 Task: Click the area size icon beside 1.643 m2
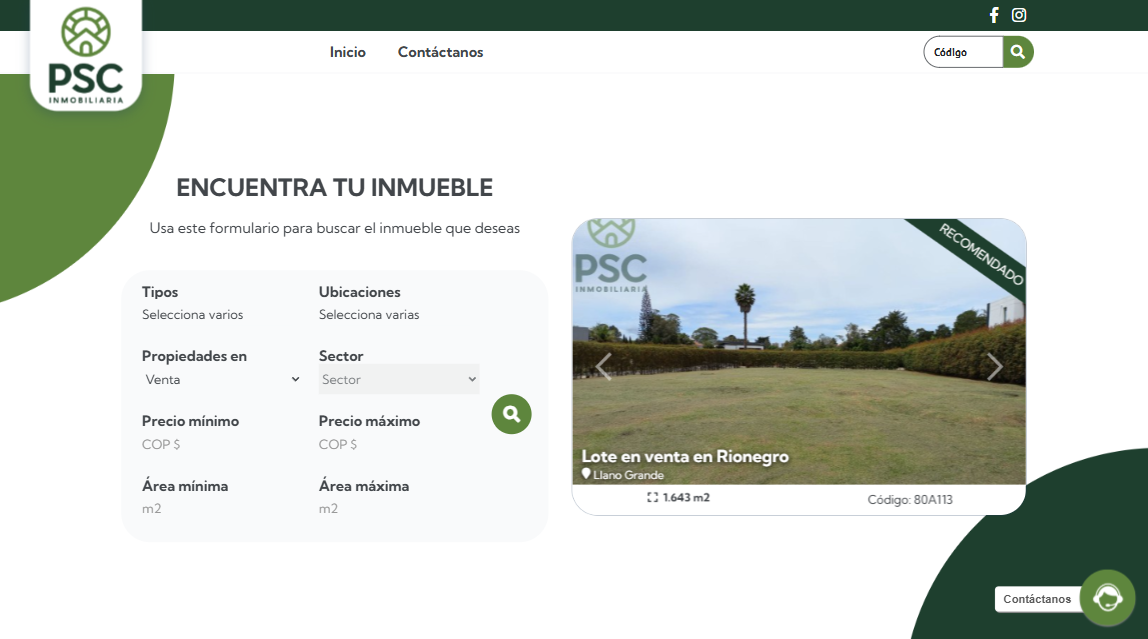(x=652, y=497)
